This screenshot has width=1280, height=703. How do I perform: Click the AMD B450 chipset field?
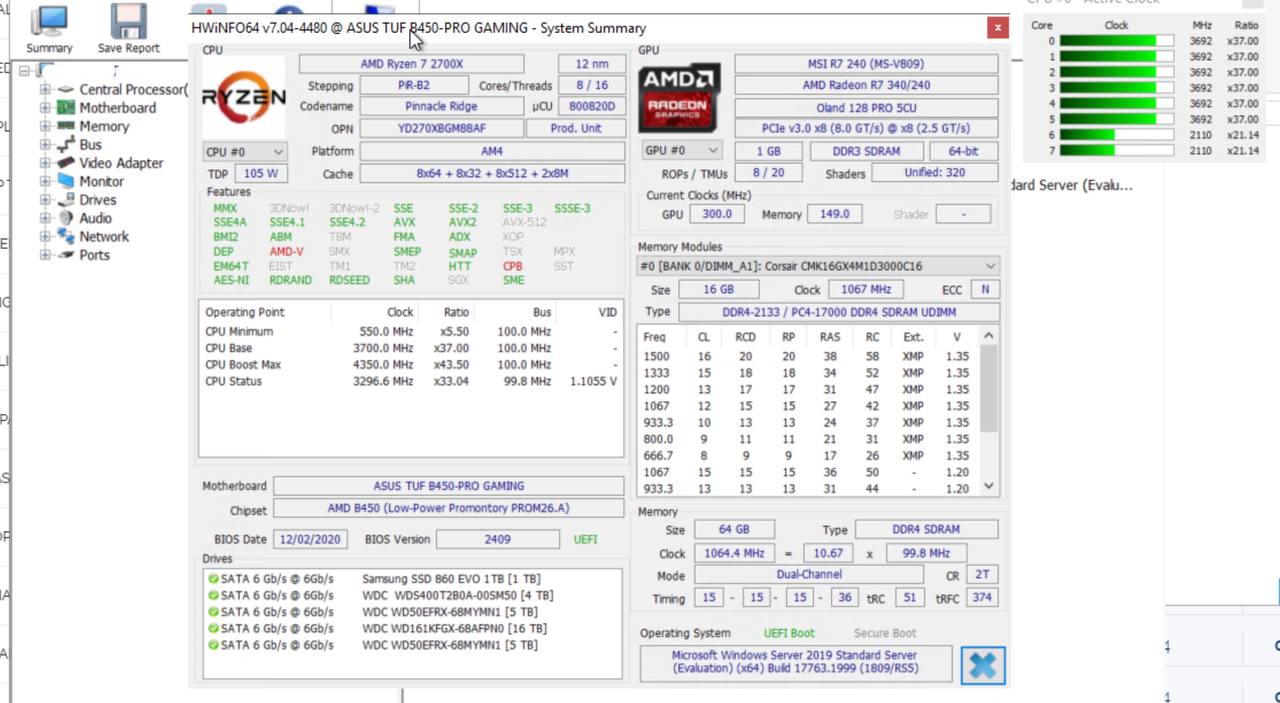(448, 508)
